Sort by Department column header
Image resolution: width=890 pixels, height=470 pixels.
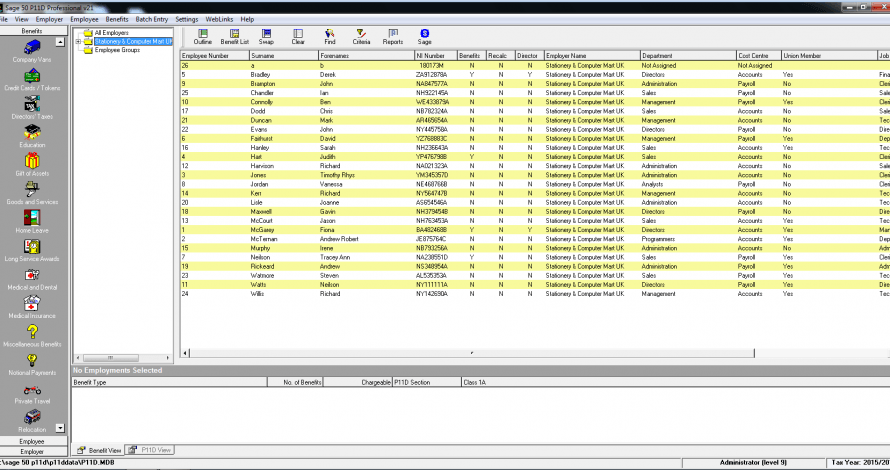(x=688, y=56)
